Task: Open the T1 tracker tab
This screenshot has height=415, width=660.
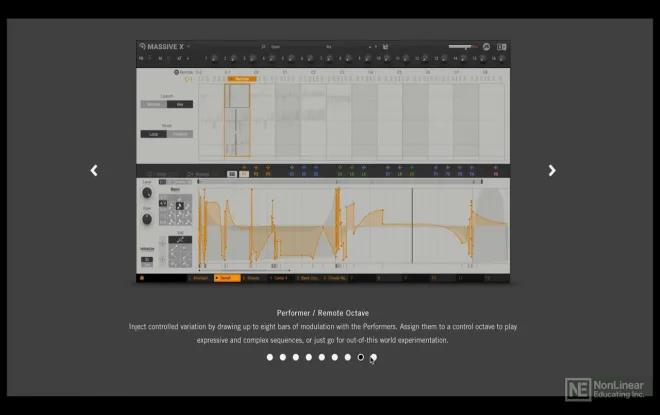Action: point(436,174)
